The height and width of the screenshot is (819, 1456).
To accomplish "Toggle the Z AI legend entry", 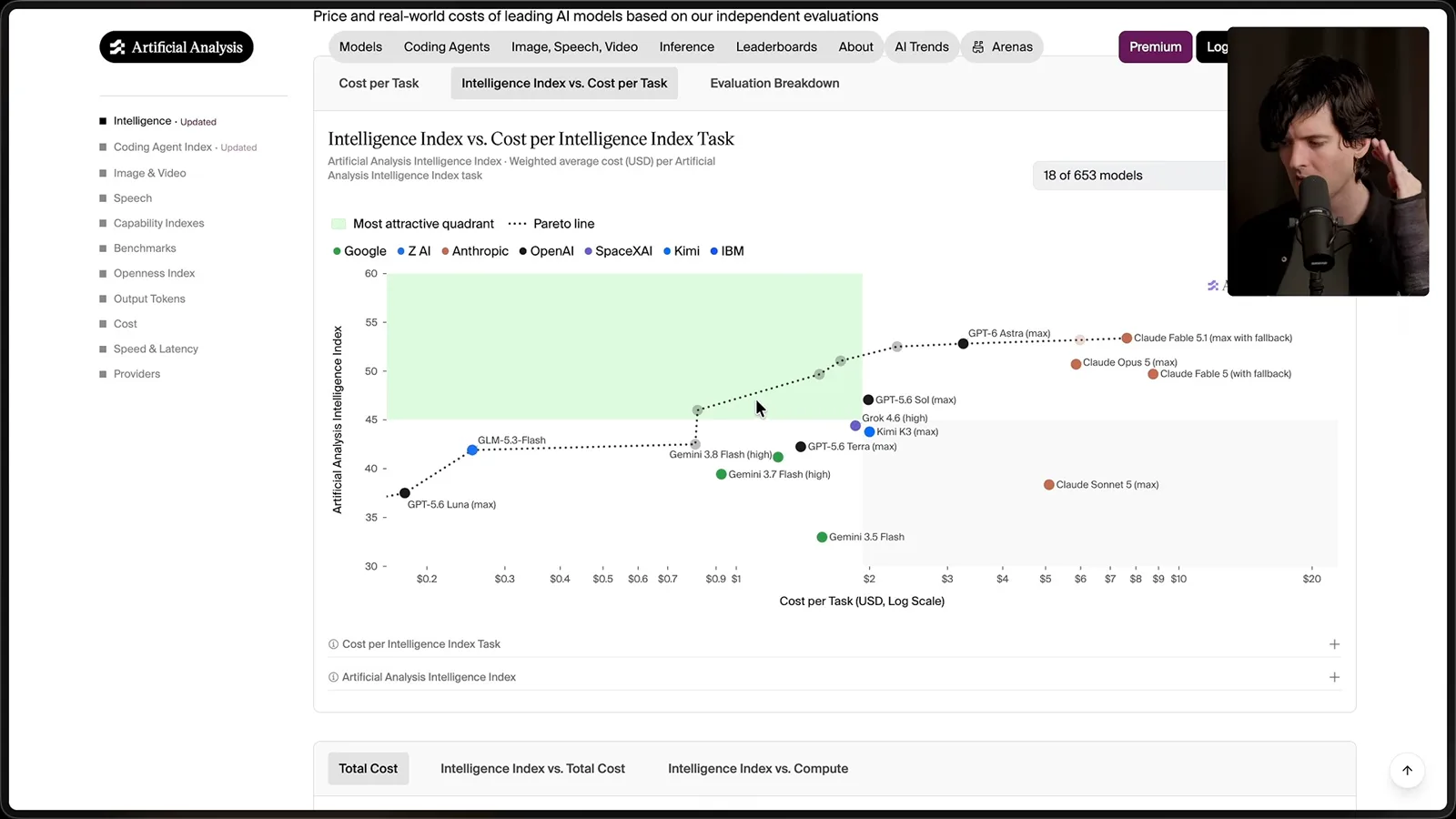I will pyautogui.click(x=414, y=251).
